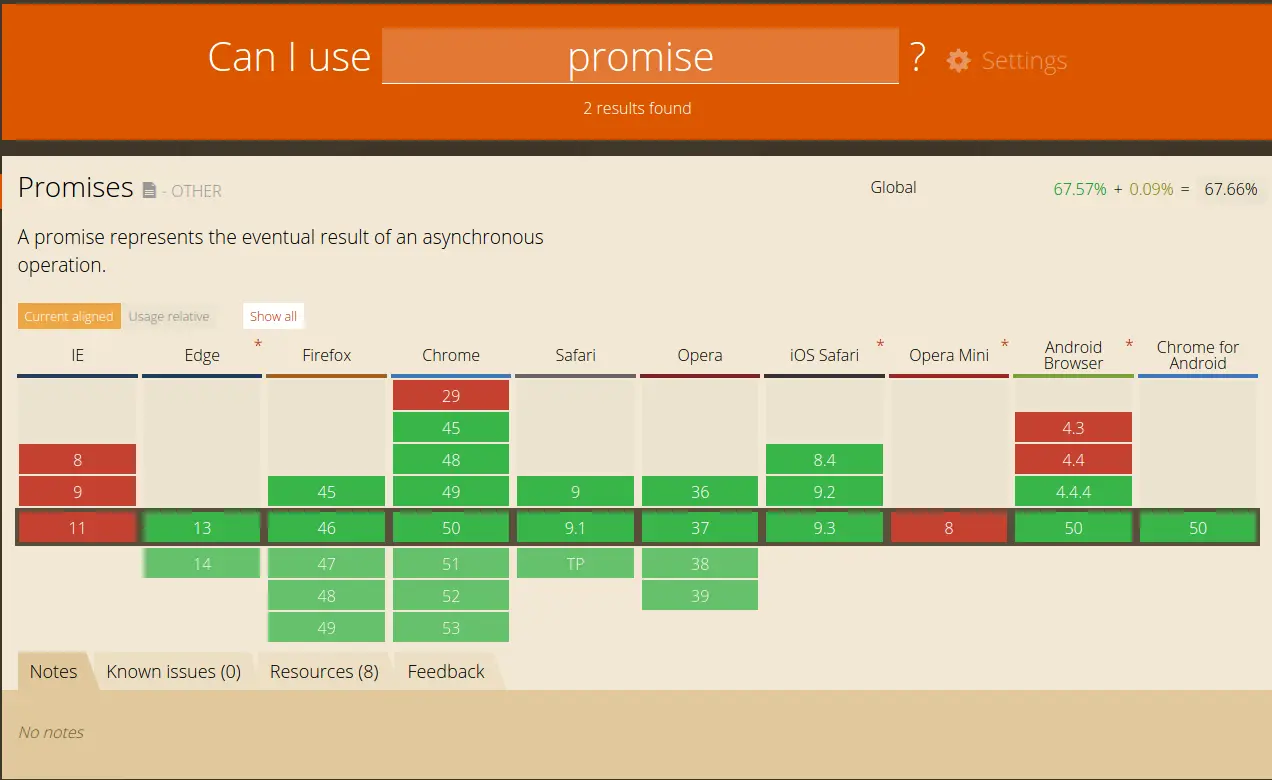Select the Chrome 53 version cell

[451, 628]
